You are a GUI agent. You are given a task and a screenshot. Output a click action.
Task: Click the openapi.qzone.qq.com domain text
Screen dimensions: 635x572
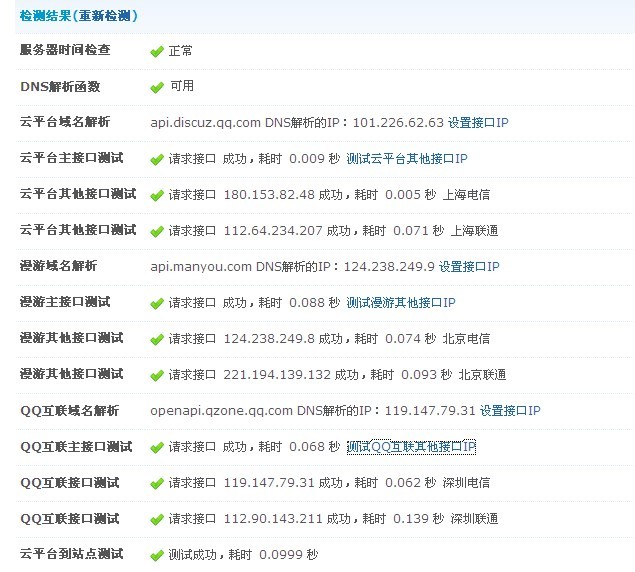222,411
